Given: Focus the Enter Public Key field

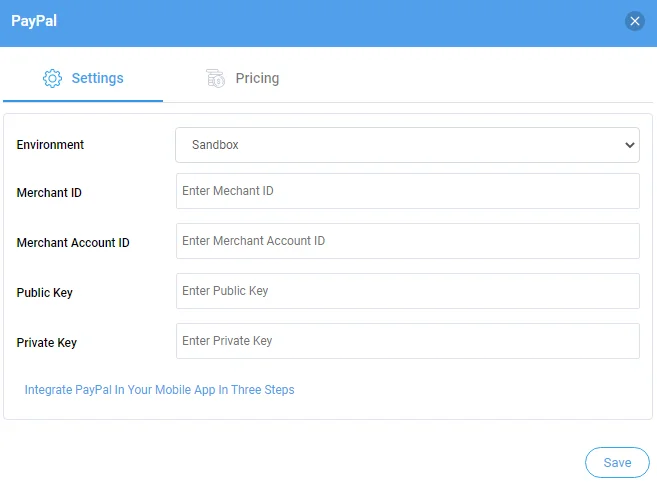Looking at the screenshot, I should point(407,291).
